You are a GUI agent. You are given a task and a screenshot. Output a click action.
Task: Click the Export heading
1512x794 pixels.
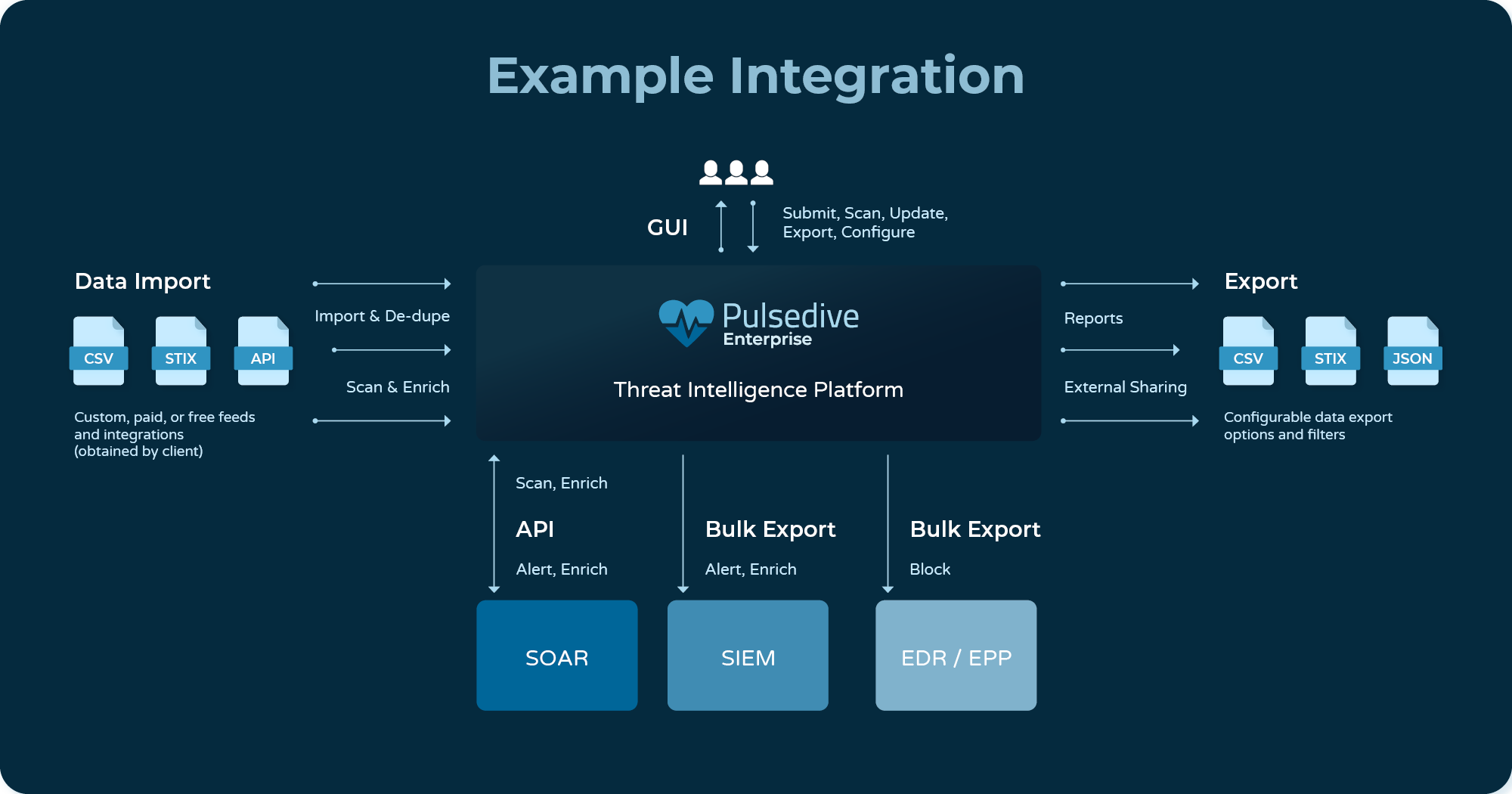click(1261, 281)
